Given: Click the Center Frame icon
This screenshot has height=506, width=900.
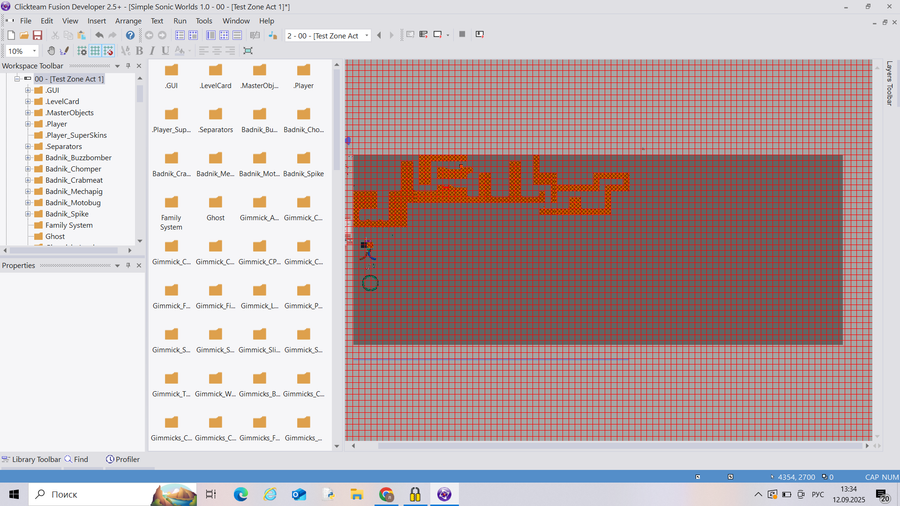Looking at the screenshot, I should [x=248, y=51].
